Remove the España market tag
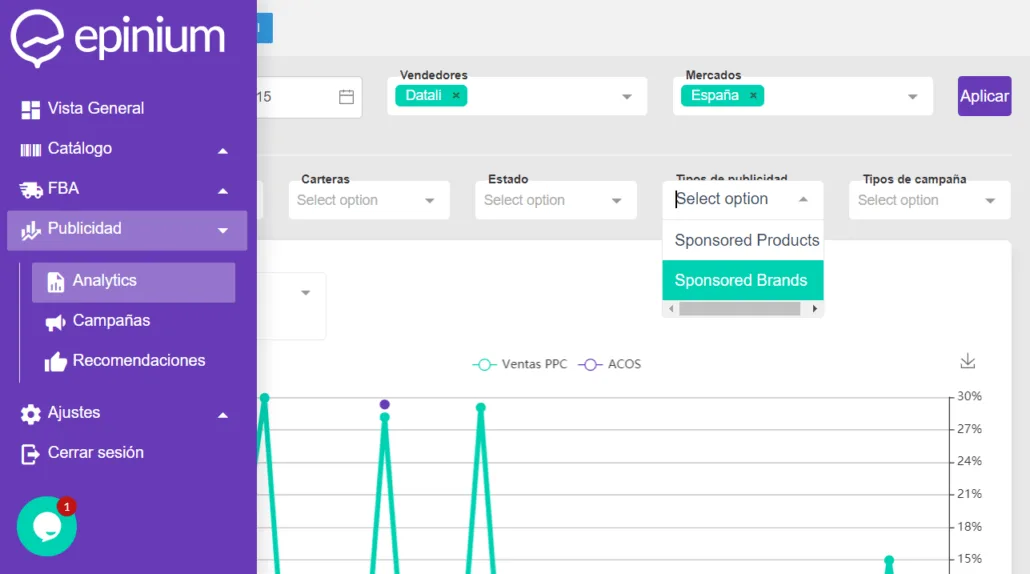 [753, 95]
